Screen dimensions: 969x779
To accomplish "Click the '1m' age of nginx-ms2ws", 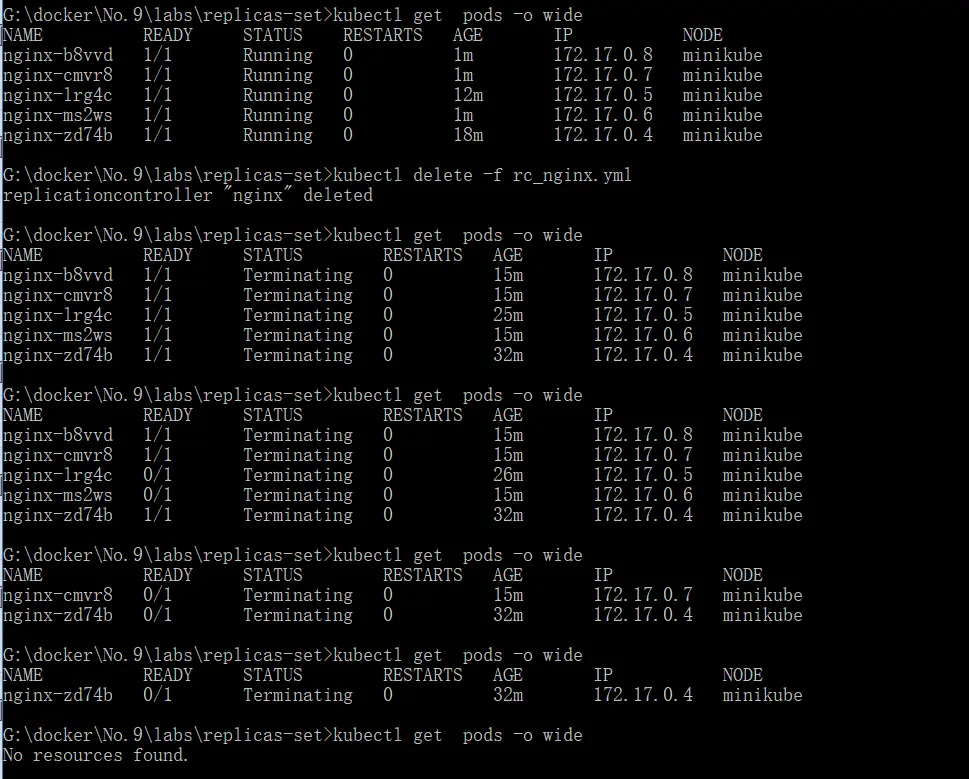I will click(x=463, y=115).
